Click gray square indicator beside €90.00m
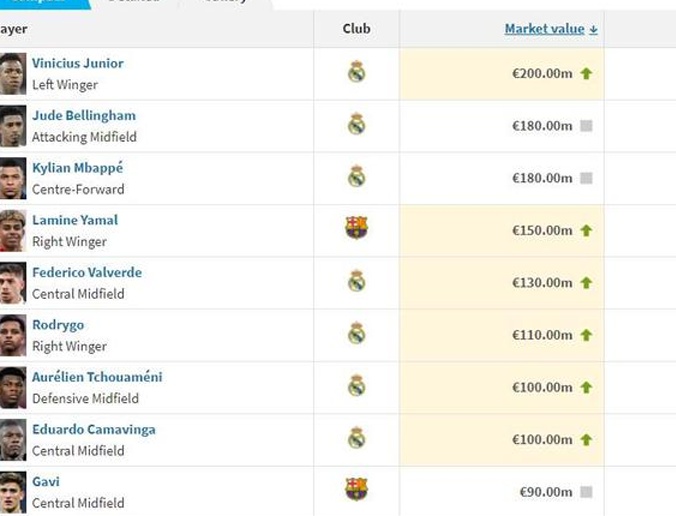 (586, 492)
